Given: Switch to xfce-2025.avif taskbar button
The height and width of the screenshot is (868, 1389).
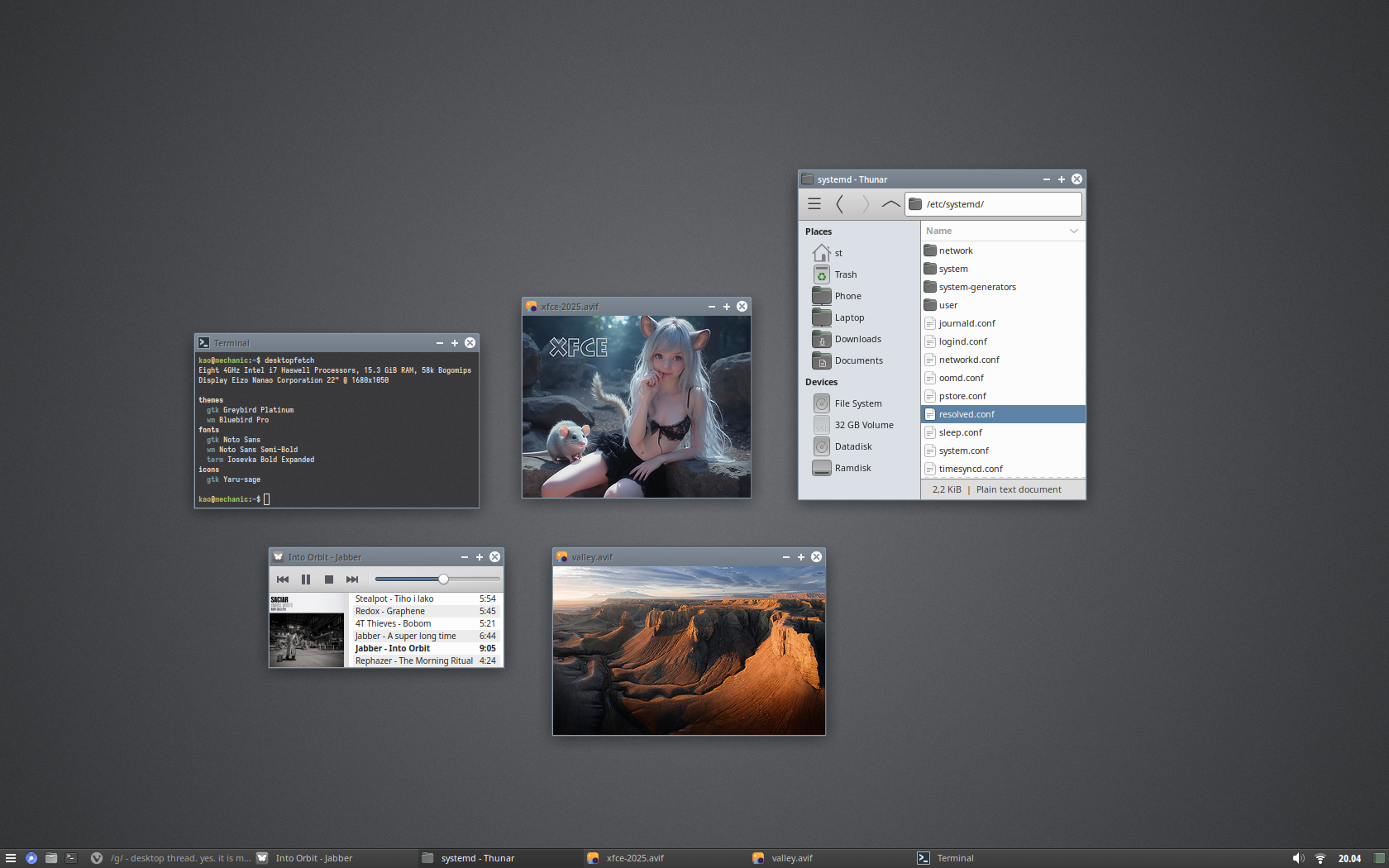Looking at the screenshot, I should (666, 858).
